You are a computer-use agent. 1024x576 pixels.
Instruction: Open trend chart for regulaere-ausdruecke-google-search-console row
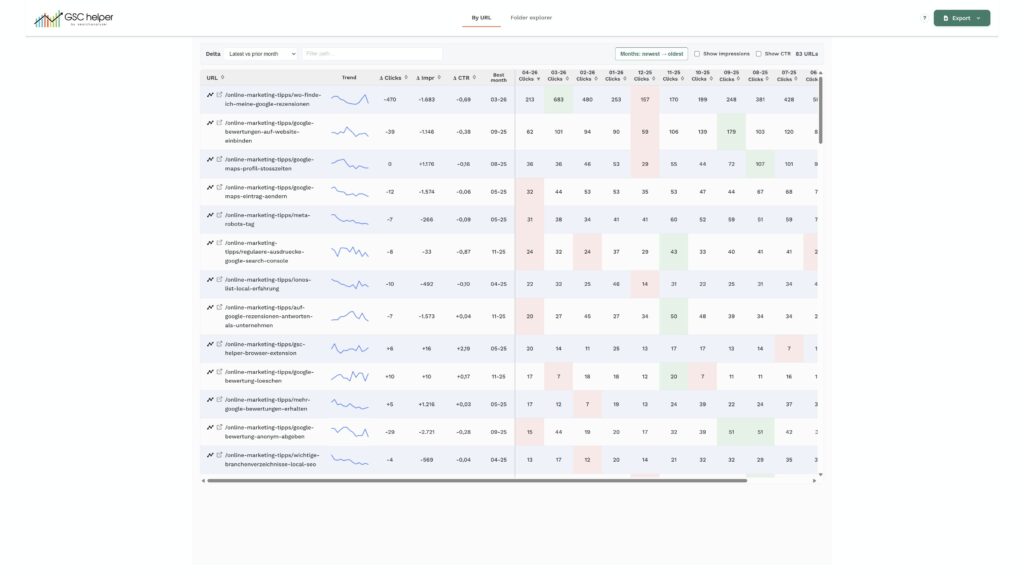[x=210, y=243]
